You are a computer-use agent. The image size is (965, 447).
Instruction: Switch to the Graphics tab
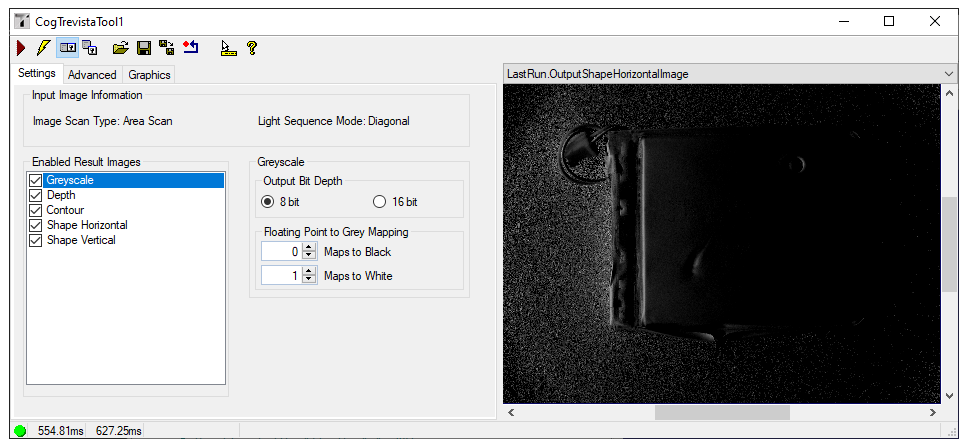click(149, 74)
